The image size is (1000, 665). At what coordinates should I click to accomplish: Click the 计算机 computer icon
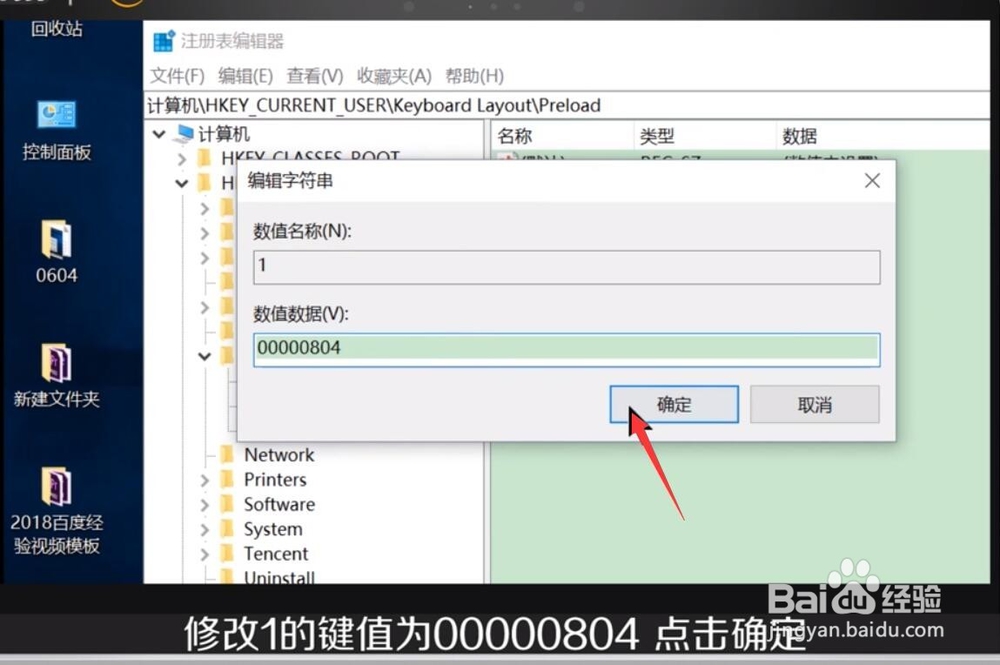point(184,134)
